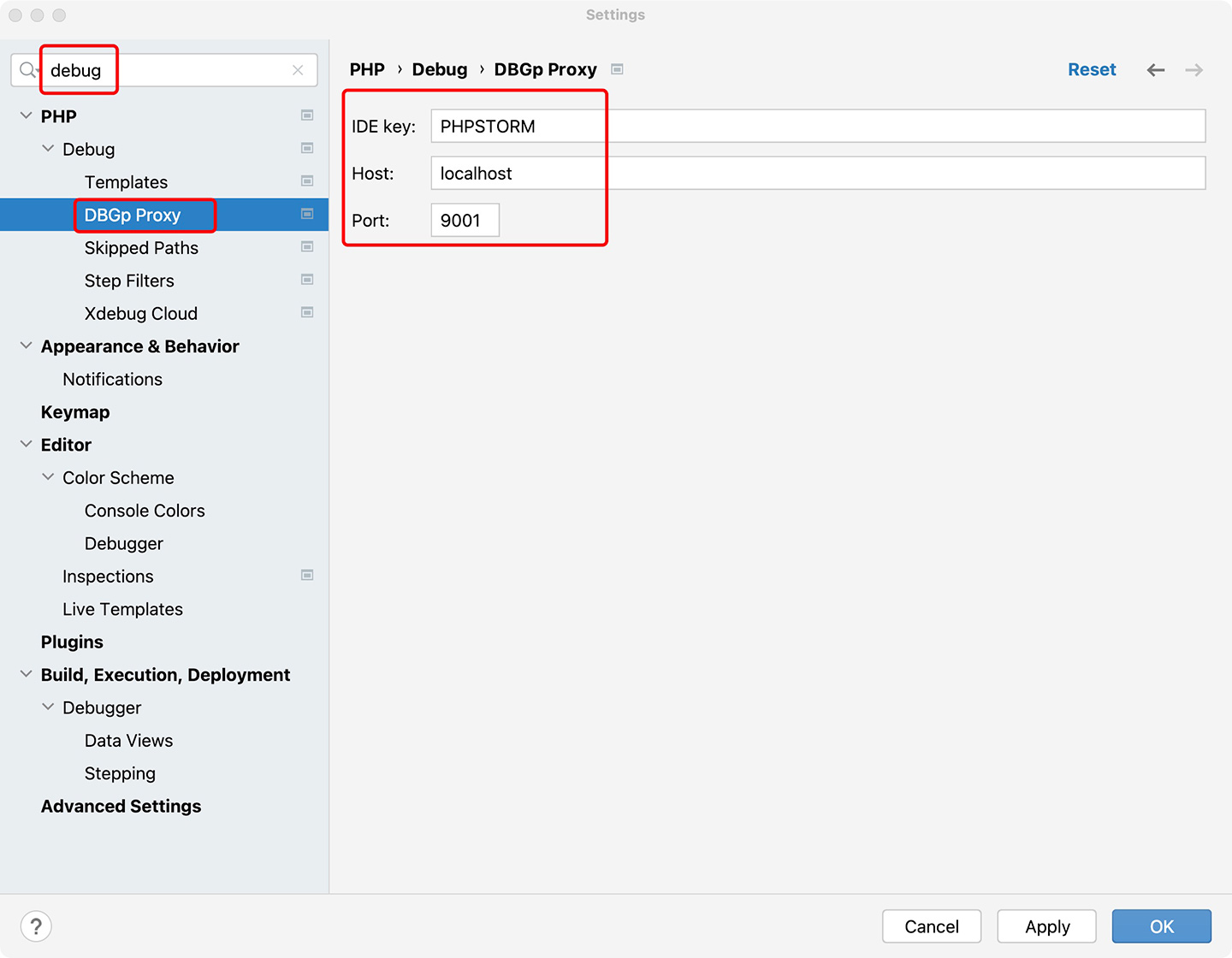Click the IDE key input field

click(x=818, y=126)
